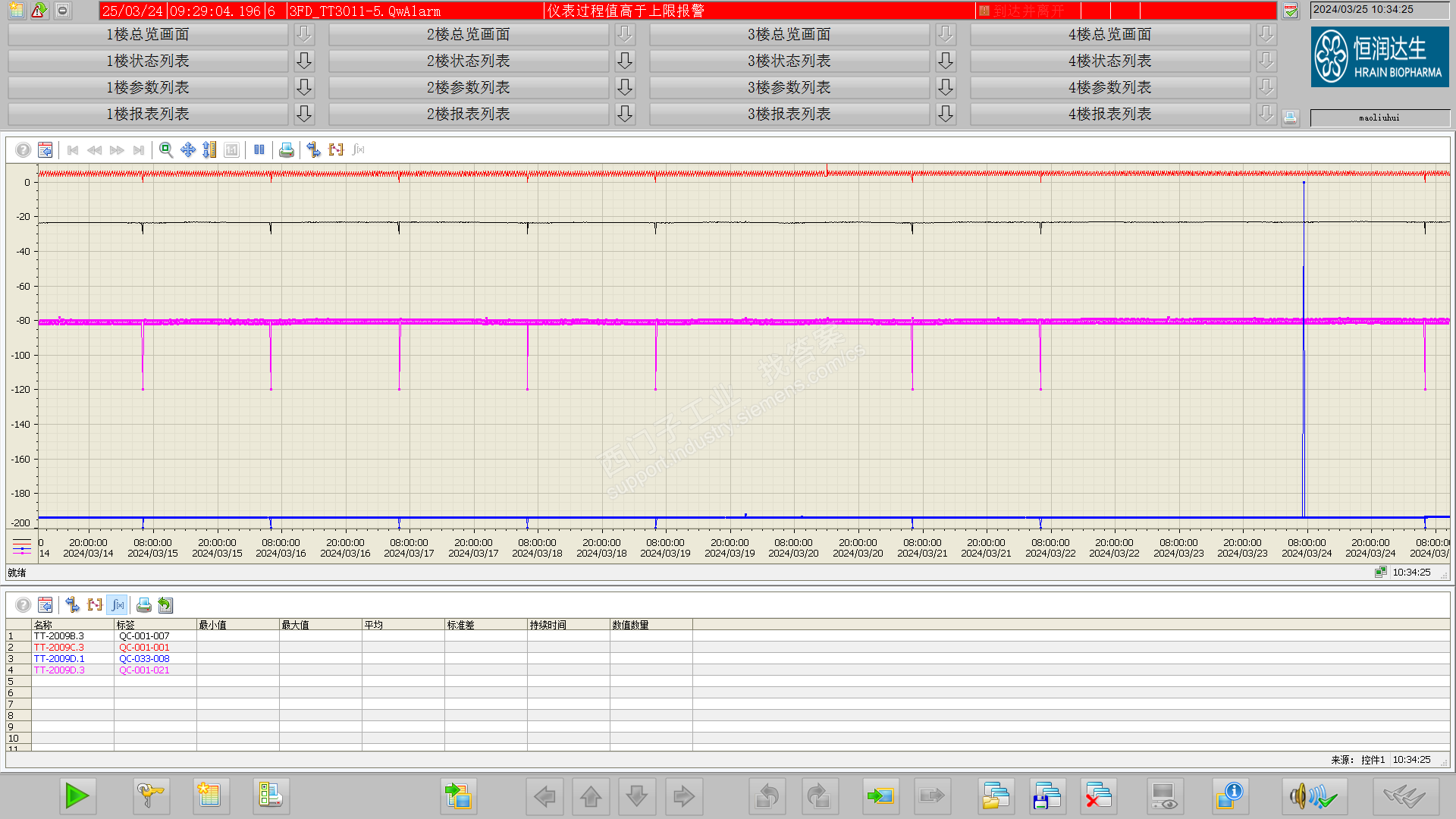The height and width of the screenshot is (819, 1456).
Task: Open the picture information icon
Action: pyautogui.click(x=1229, y=796)
